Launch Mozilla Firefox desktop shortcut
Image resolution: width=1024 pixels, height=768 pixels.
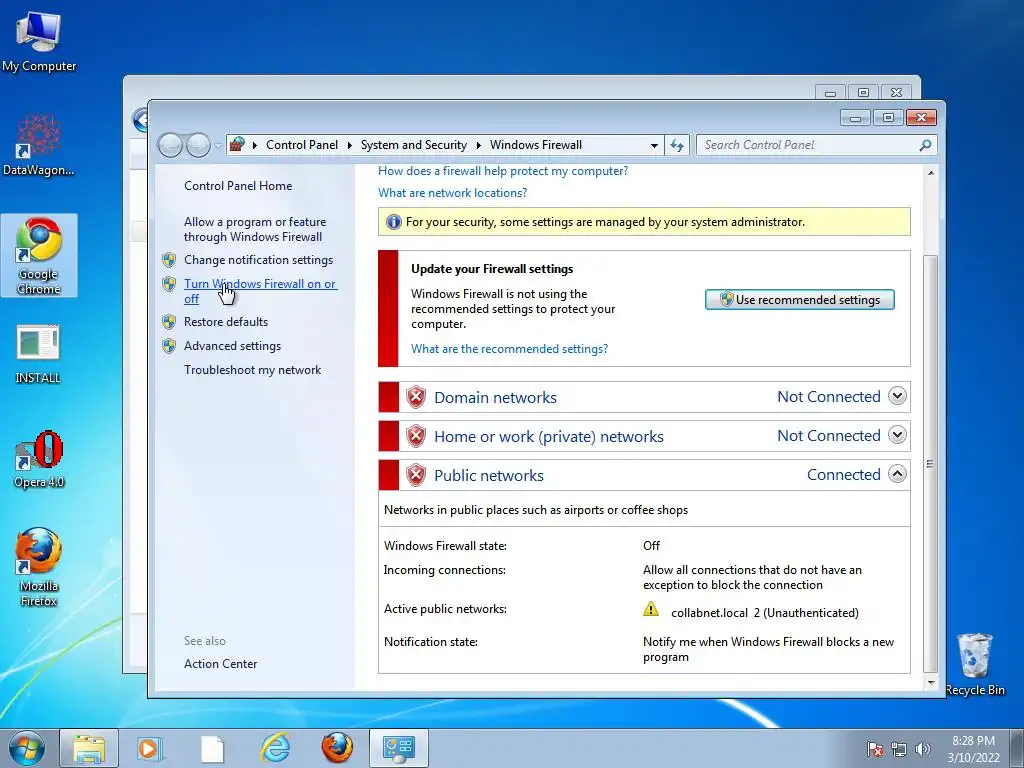click(39, 567)
